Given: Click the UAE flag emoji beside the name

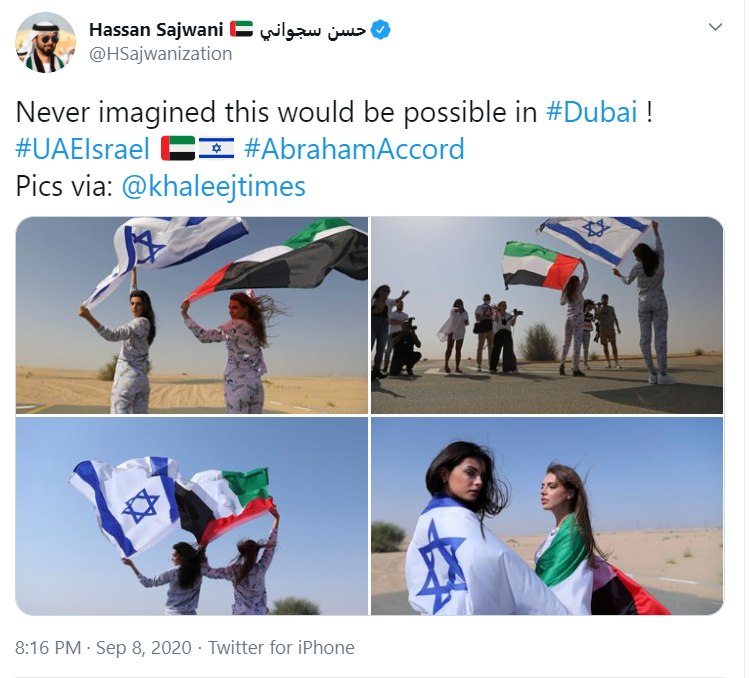Looking at the screenshot, I should pyautogui.click(x=241, y=30).
